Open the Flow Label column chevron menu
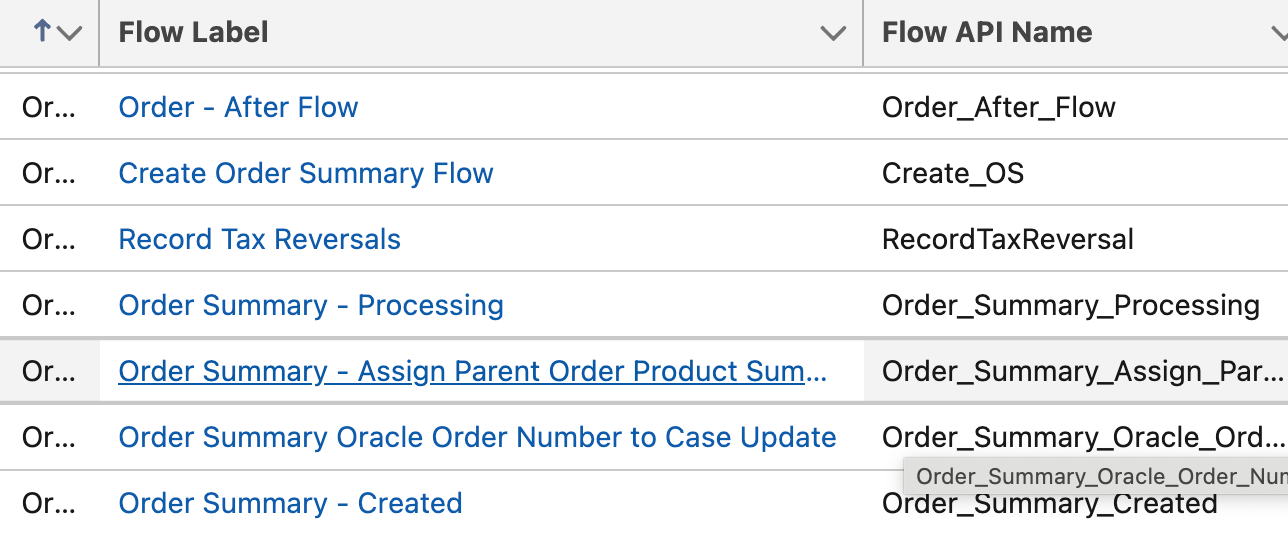The image size is (1288, 534). click(833, 33)
